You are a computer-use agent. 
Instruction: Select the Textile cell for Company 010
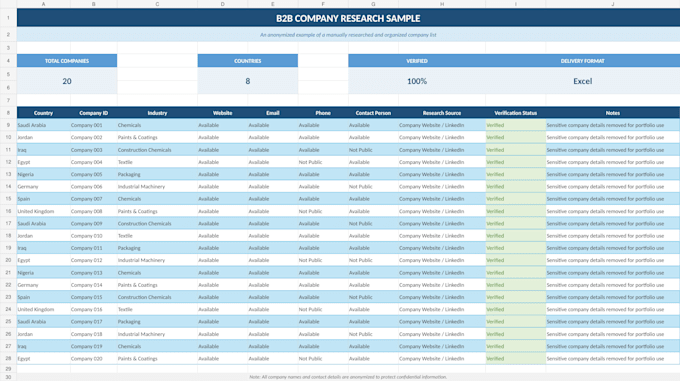[157, 236]
